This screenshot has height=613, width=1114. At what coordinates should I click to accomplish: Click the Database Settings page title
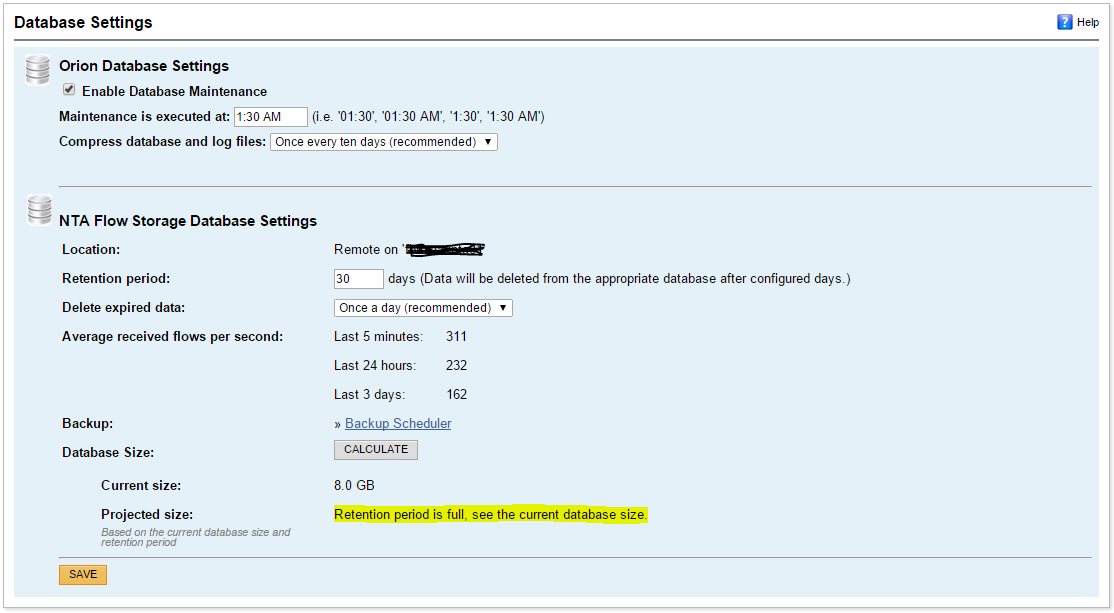83,21
